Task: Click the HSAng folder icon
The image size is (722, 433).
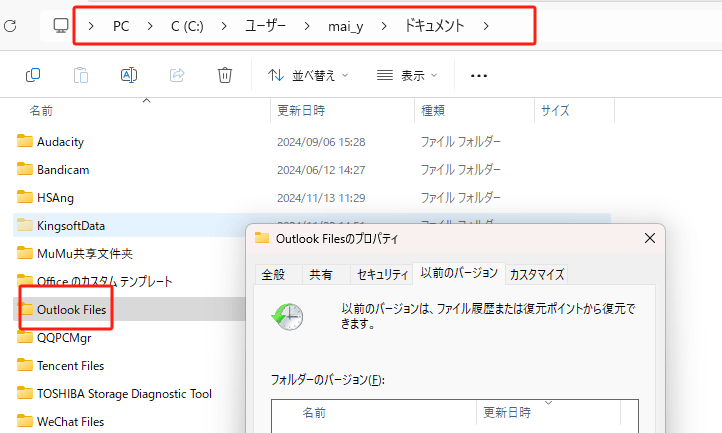Action: pyautogui.click(x=25, y=197)
